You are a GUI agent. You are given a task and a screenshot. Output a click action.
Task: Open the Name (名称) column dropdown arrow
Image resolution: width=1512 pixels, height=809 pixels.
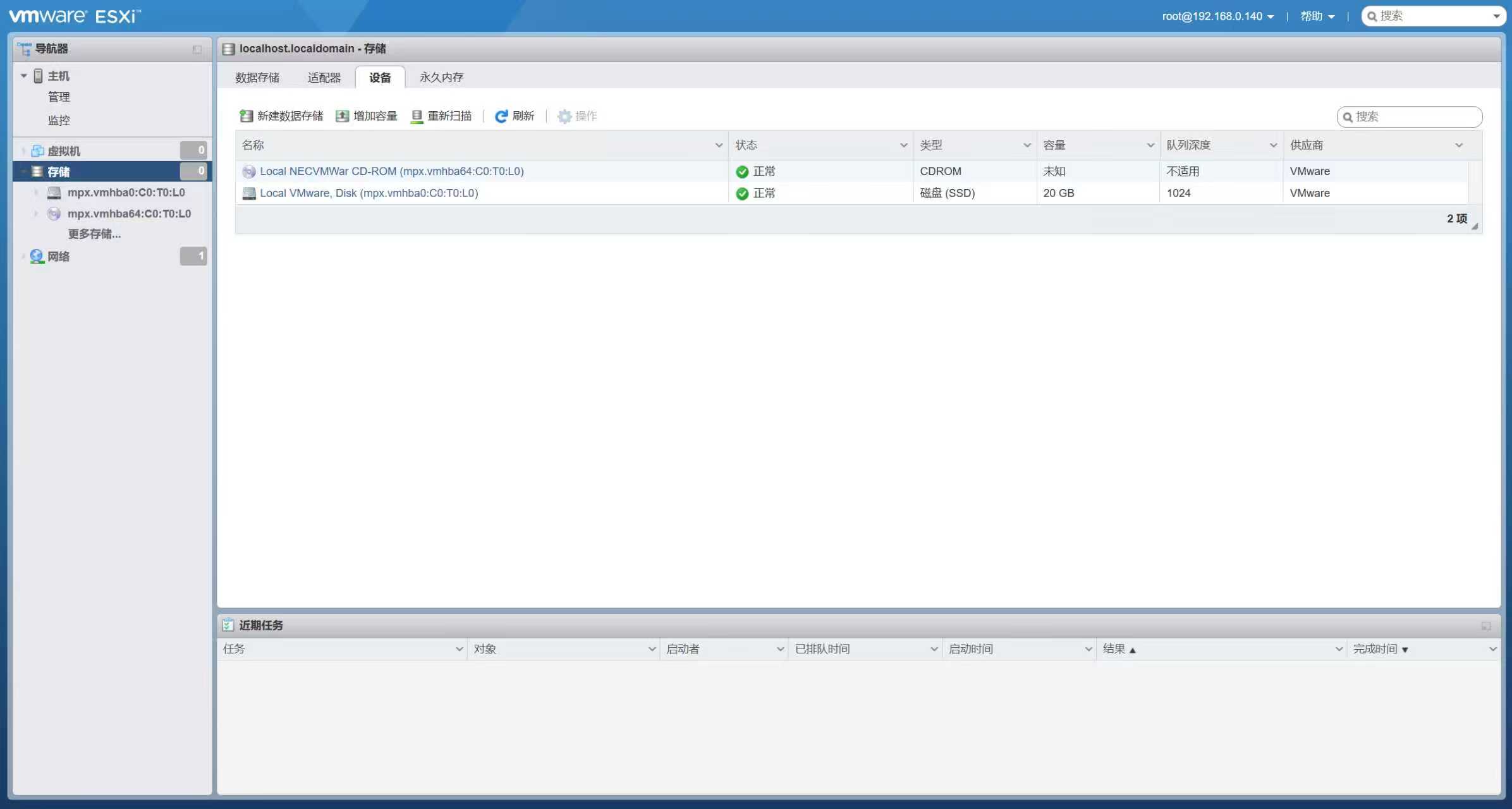pyautogui.click(x=718, y=145)
